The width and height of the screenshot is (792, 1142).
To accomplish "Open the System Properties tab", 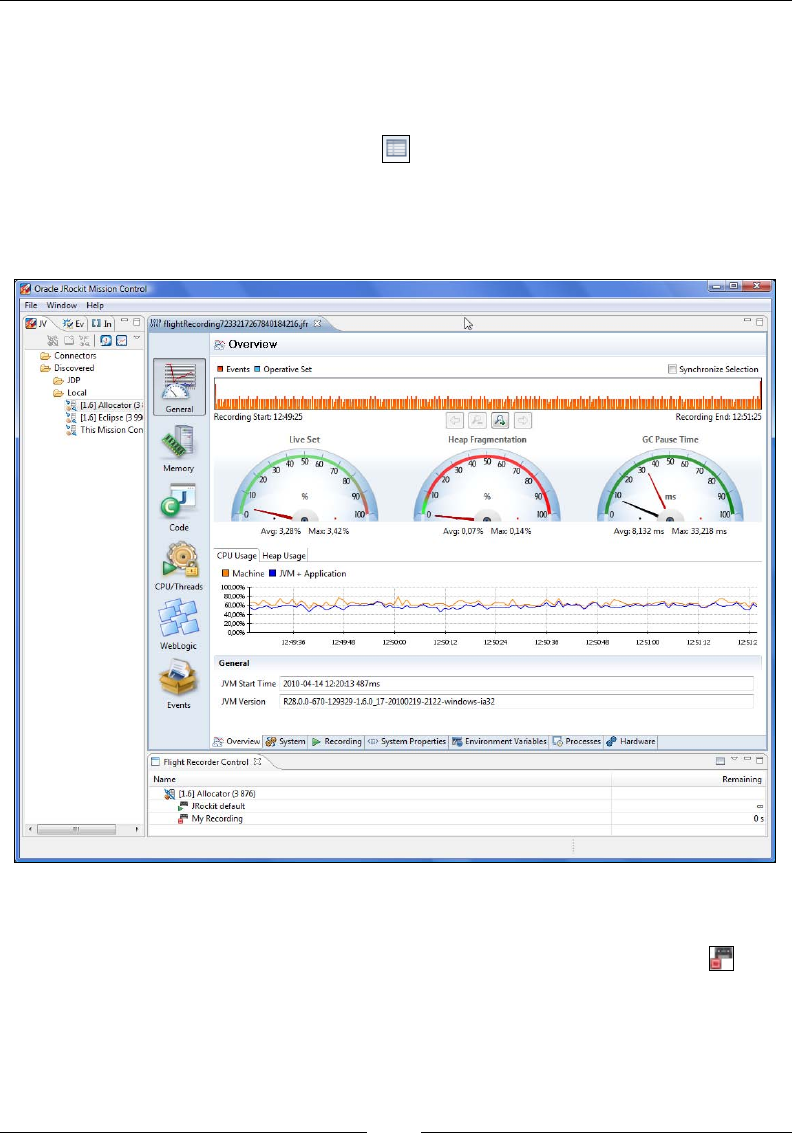I will pos(407,741).
